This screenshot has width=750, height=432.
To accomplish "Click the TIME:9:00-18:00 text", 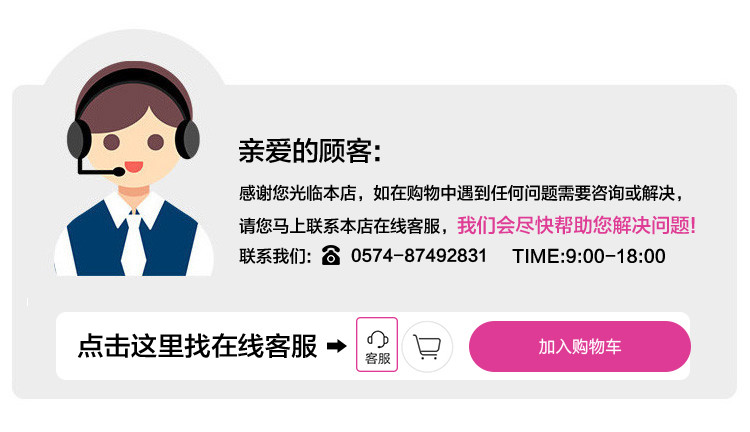I will tap(589, 256).
